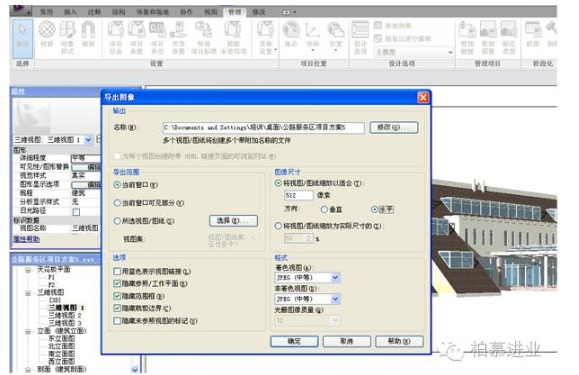Open 共享参数 (Shared Parameters)
Viewport: 579px width, 375px height.
pos(178,37)
